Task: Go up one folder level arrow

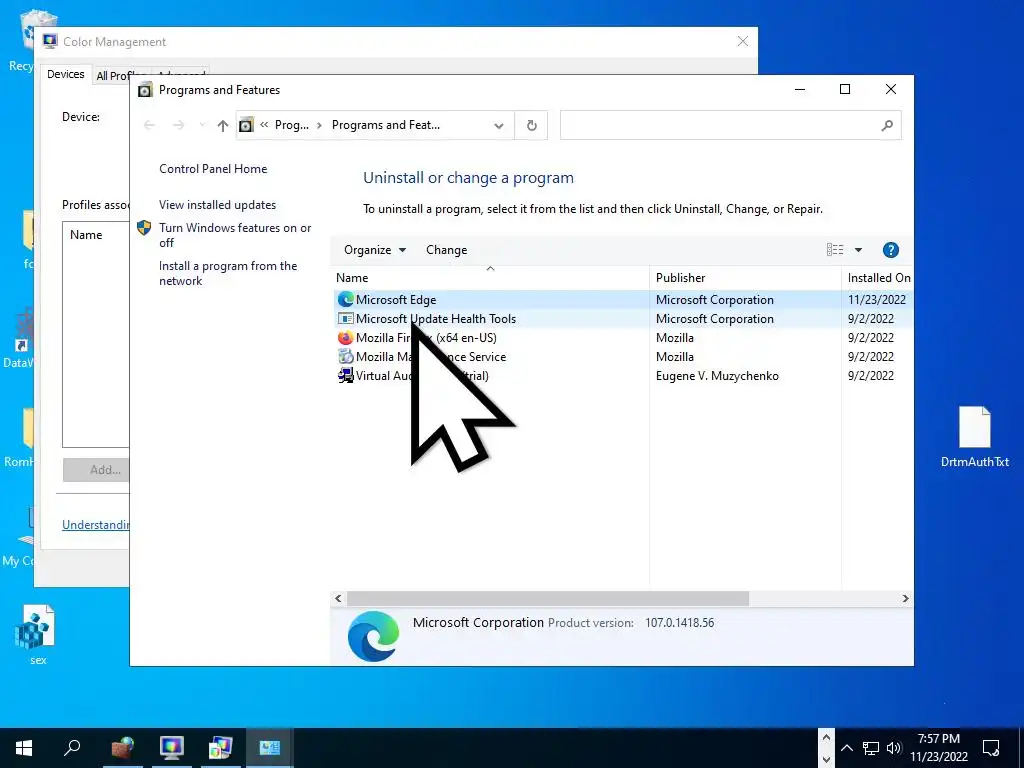Action: 223,125
